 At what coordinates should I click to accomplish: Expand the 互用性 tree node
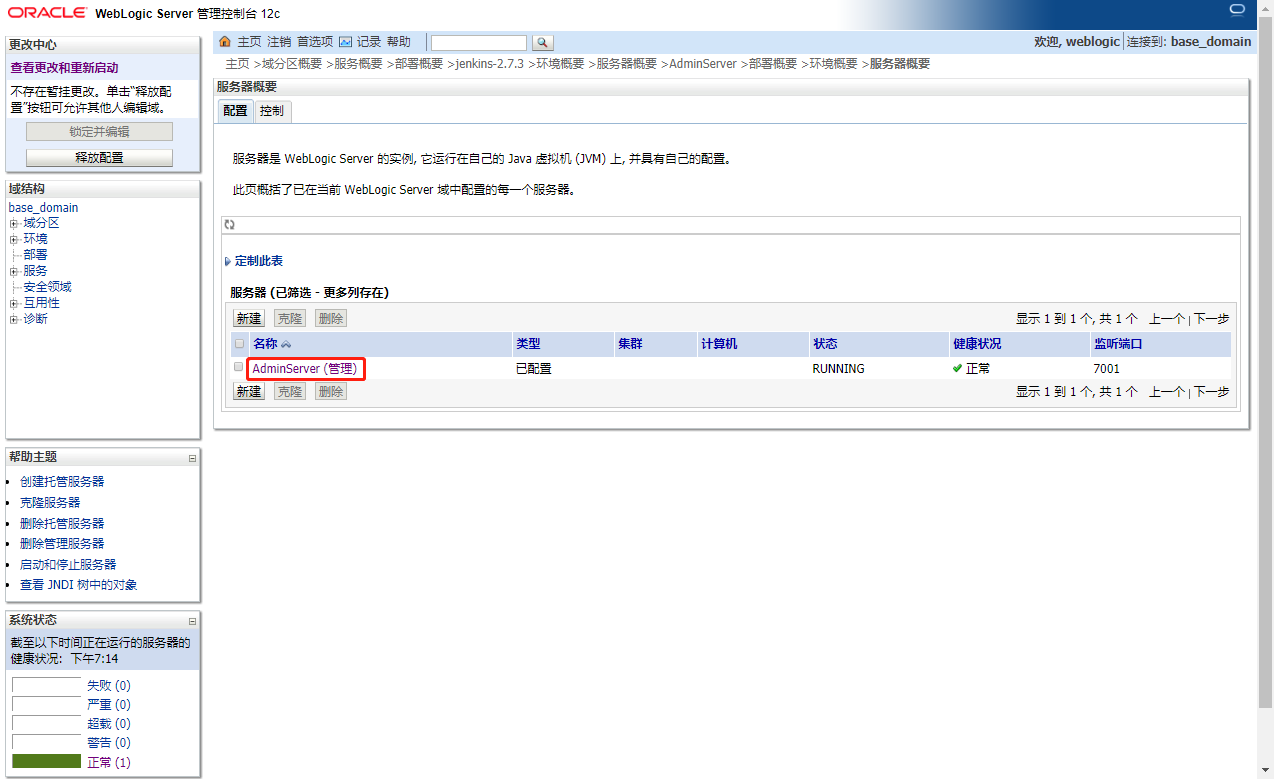14,303
